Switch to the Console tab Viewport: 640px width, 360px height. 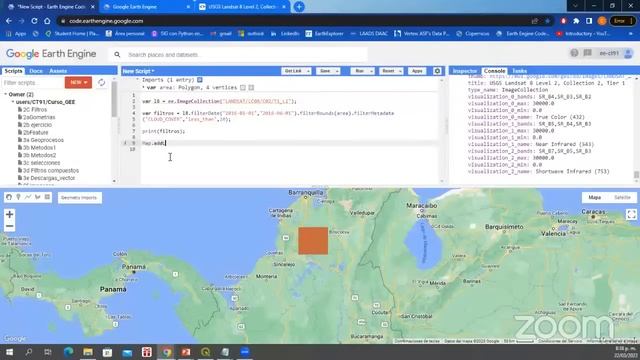pyautogui.click(x=494, y=71)
